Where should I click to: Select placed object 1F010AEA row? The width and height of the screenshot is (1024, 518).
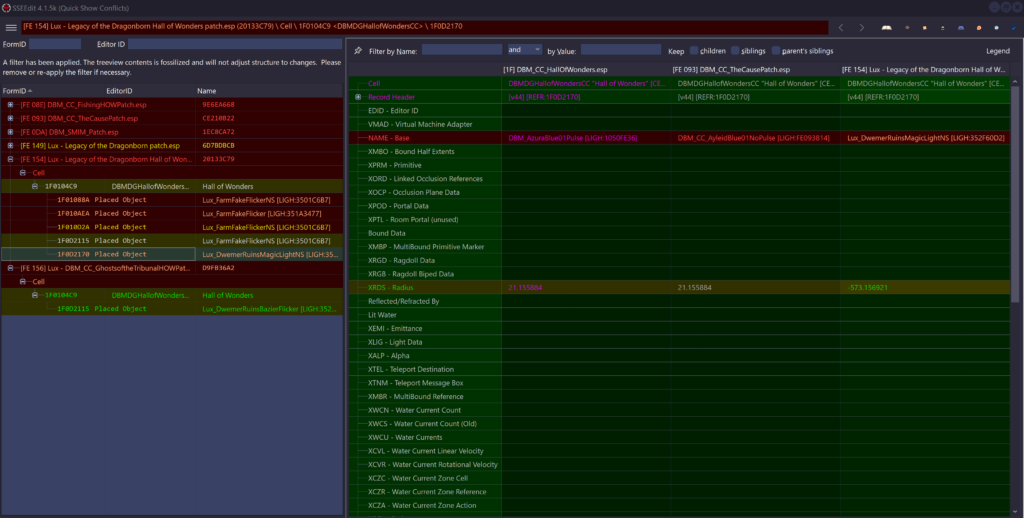click(172, 214)
